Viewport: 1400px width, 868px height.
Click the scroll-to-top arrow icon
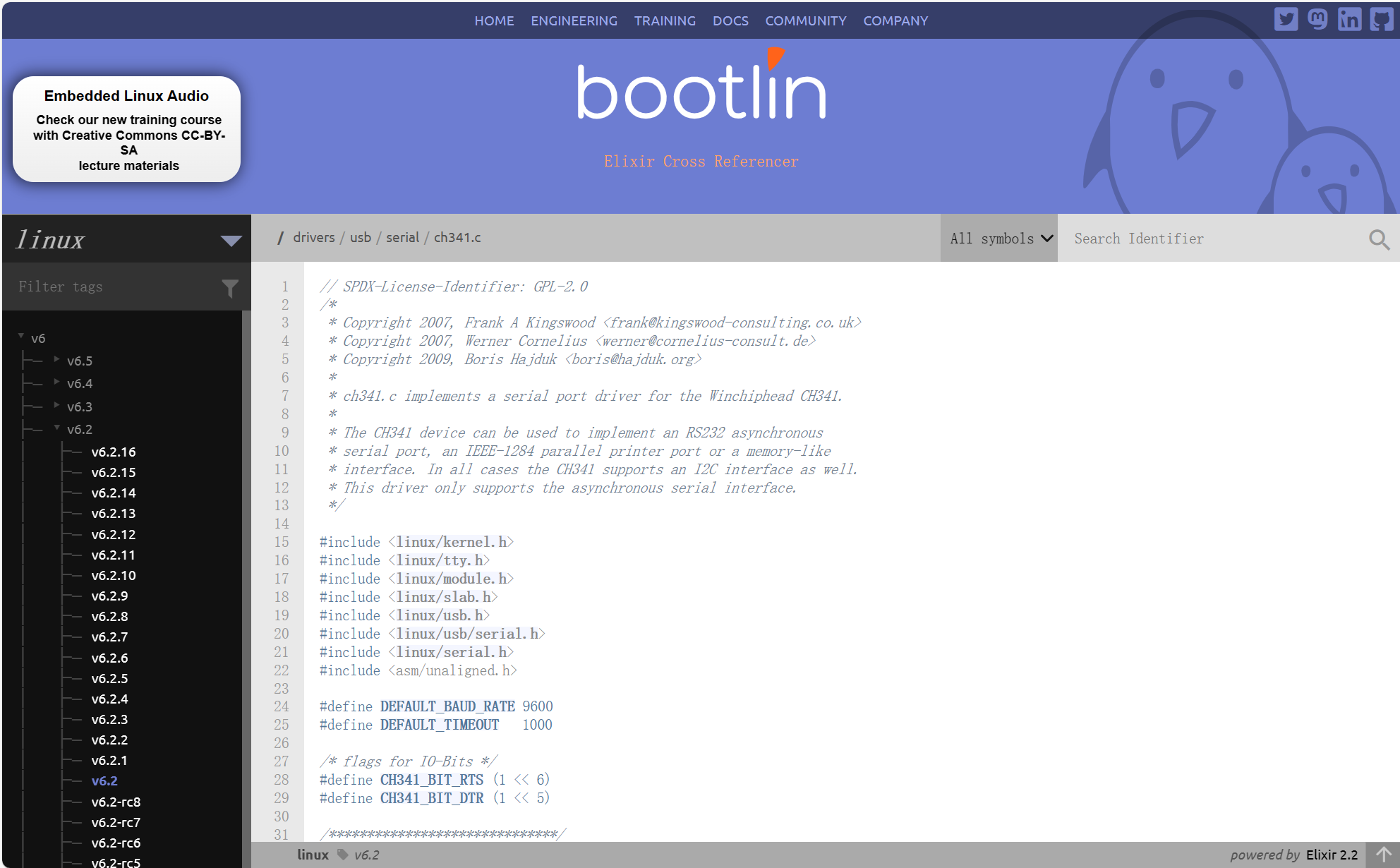pyautogui.click(x=1383, y=855)
